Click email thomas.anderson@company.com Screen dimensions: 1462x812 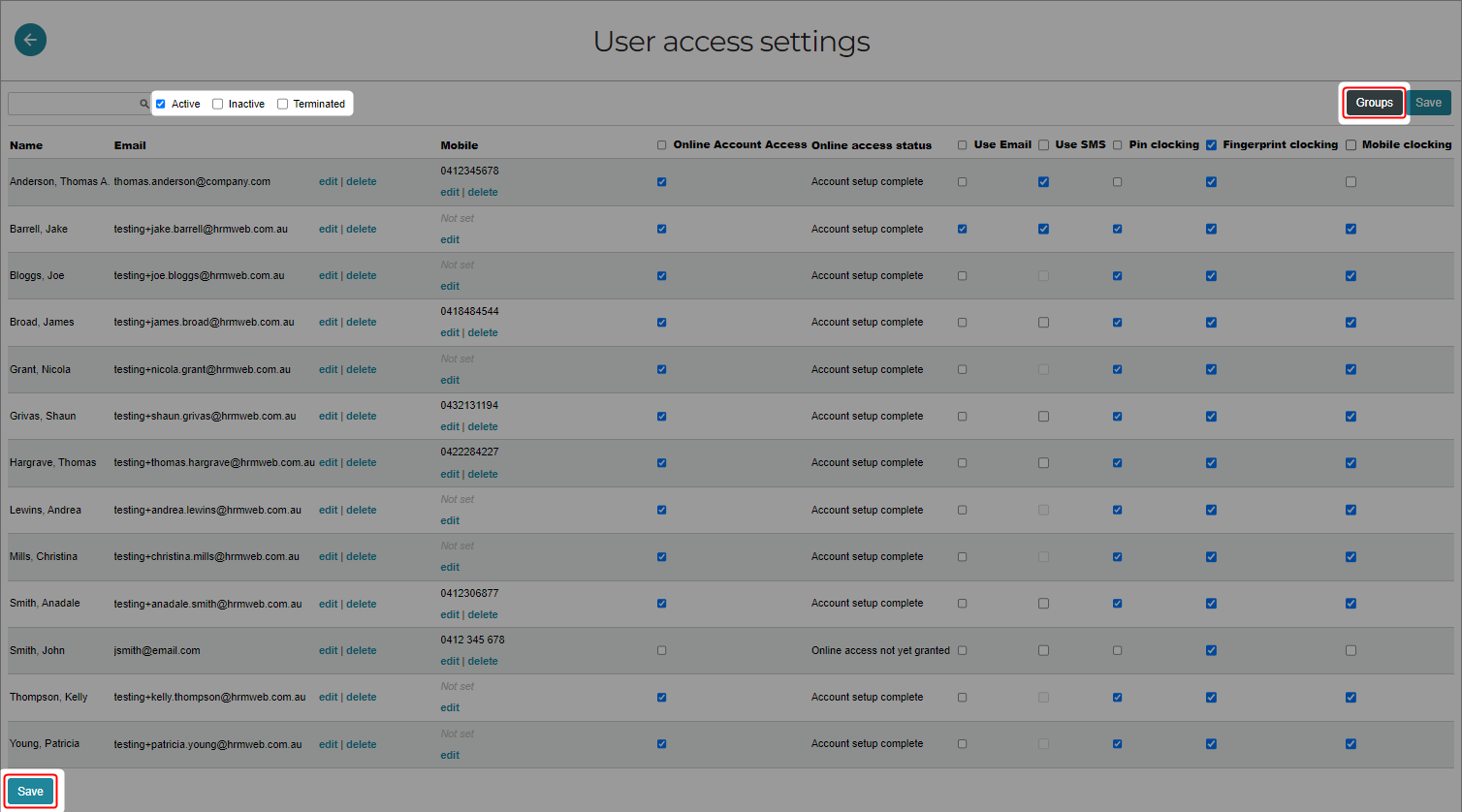(192, 182)
